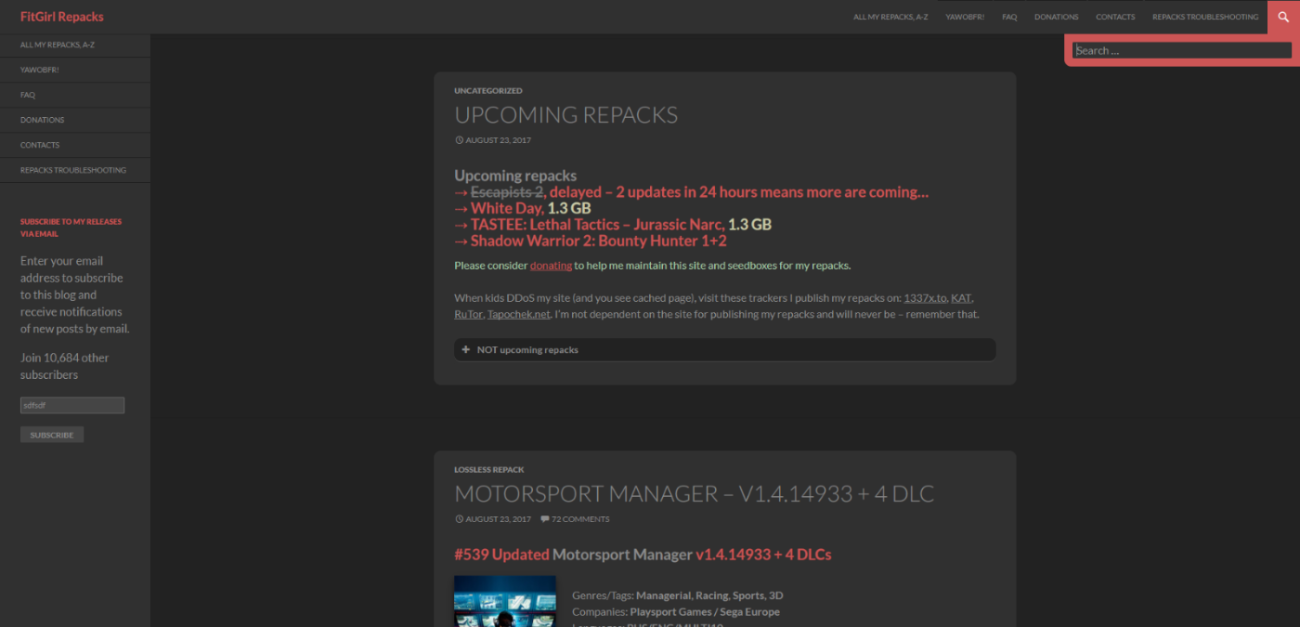Viewport: 1300px width, 627px height.
Task: Click the Motorsport Manager cover thumbnail
Action: click(505, 601)
